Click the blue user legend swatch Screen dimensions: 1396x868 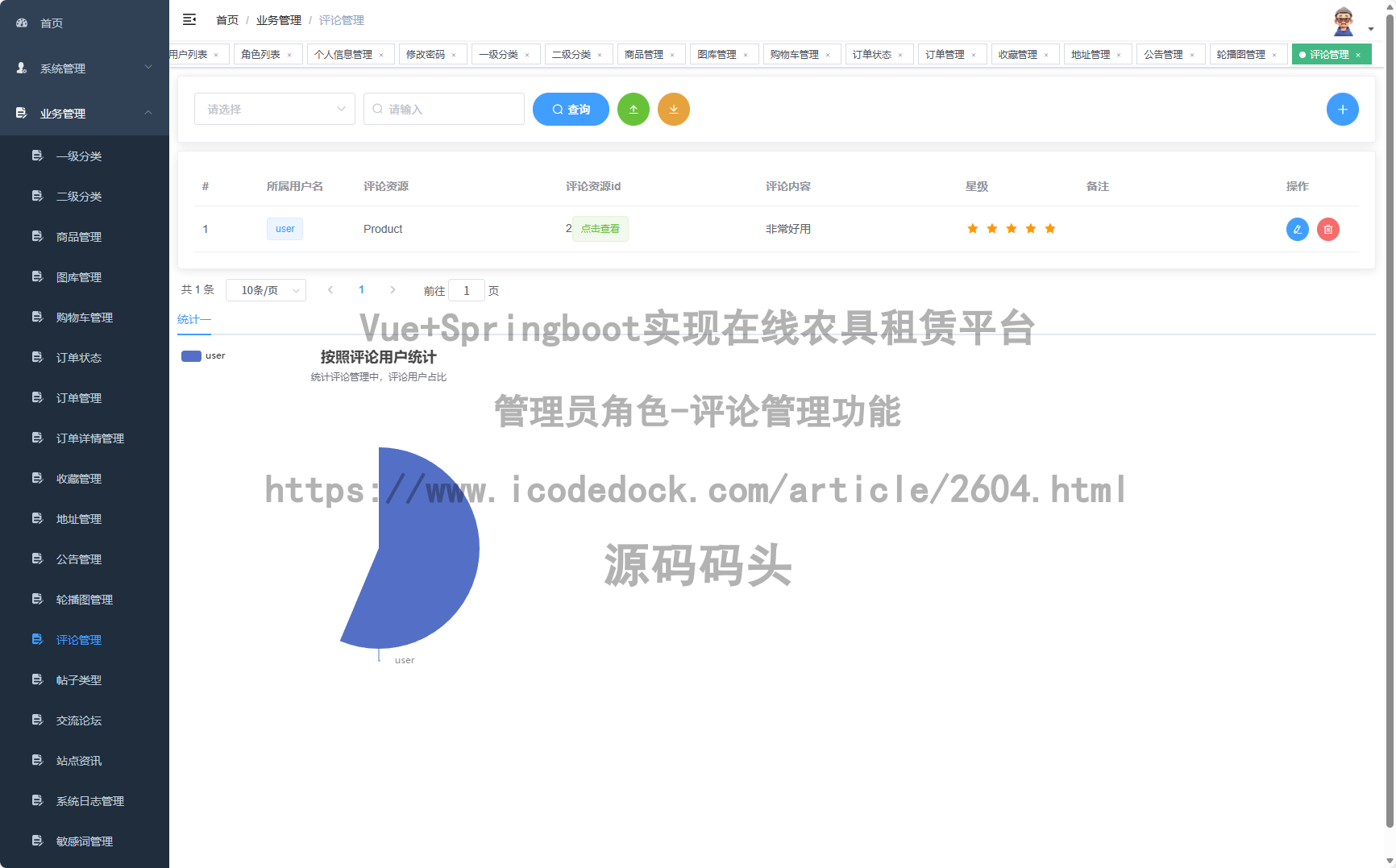(190, 355)
